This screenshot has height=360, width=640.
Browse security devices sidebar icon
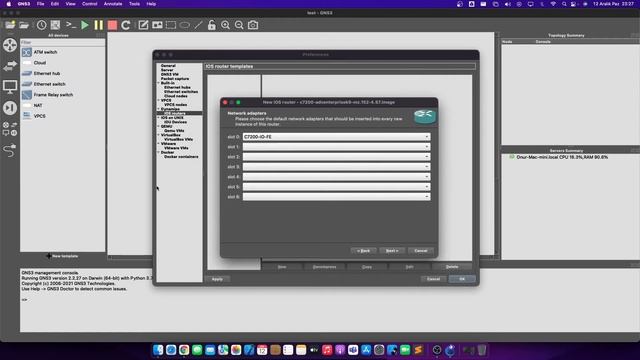coord(10,108)
